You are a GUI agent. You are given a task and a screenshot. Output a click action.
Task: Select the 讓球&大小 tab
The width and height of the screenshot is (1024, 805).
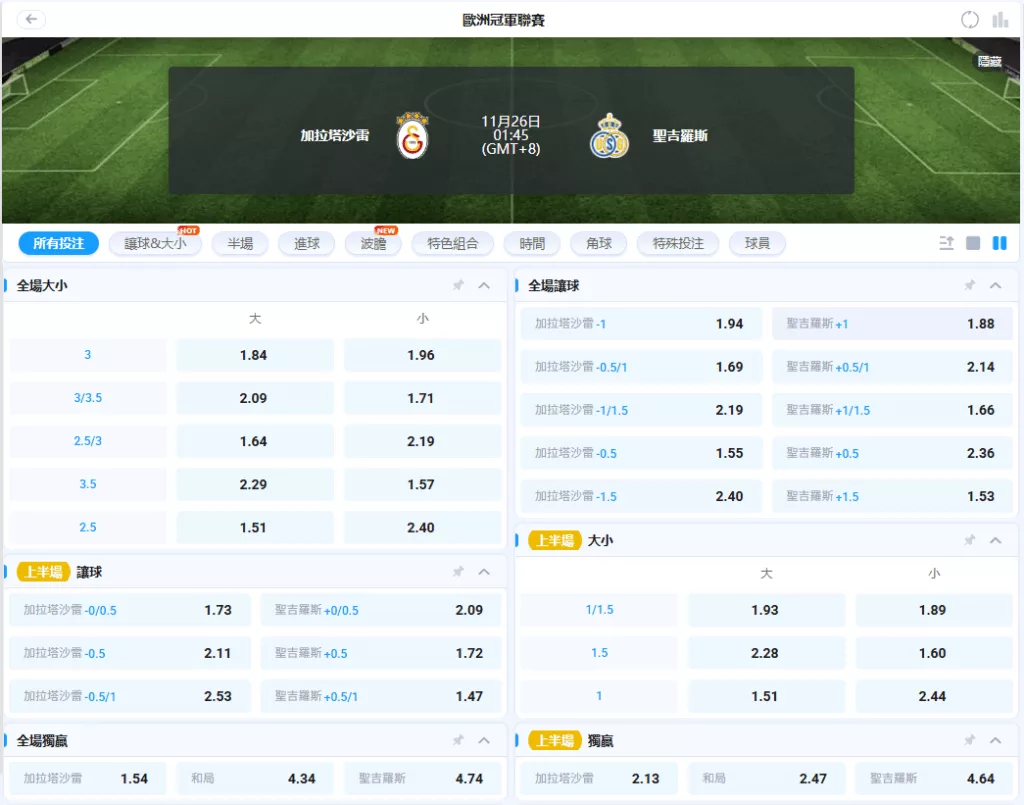click(155, 243)
